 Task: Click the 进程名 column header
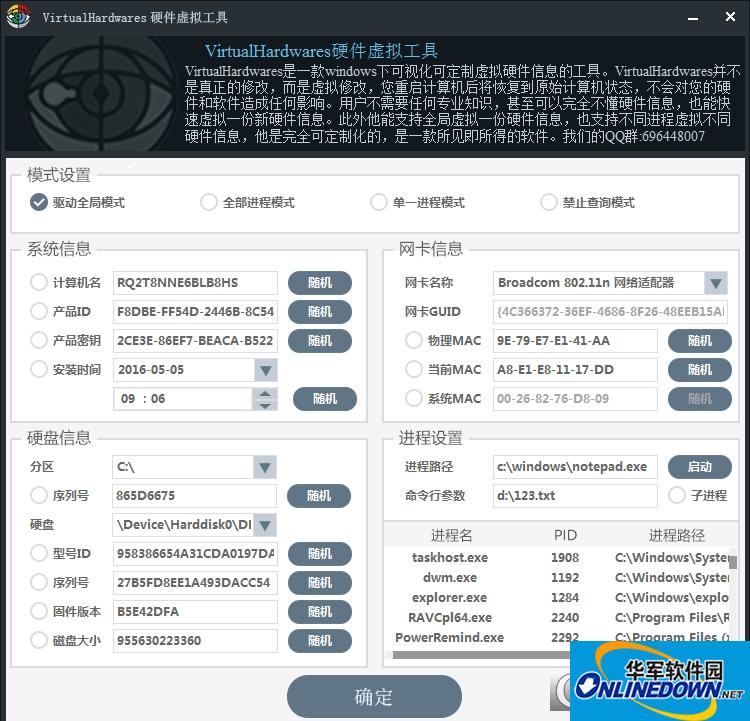pyautogui.click(x=451, y=535)
